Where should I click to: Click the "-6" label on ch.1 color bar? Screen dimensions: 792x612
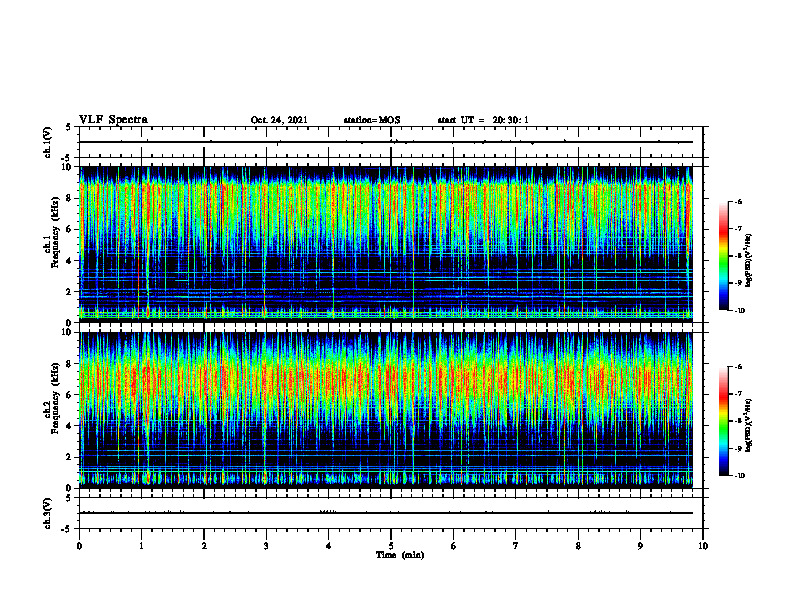click(x=738, y=202)
